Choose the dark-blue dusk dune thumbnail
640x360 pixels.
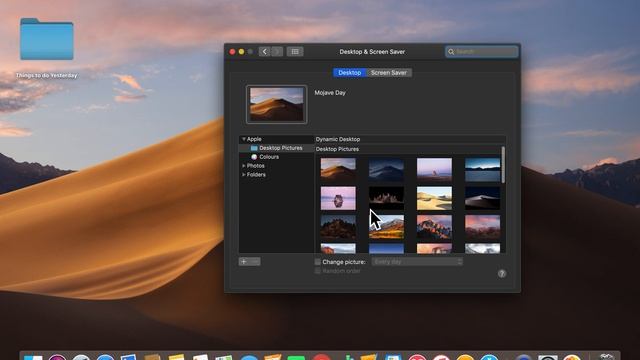[x=386, y=169]
